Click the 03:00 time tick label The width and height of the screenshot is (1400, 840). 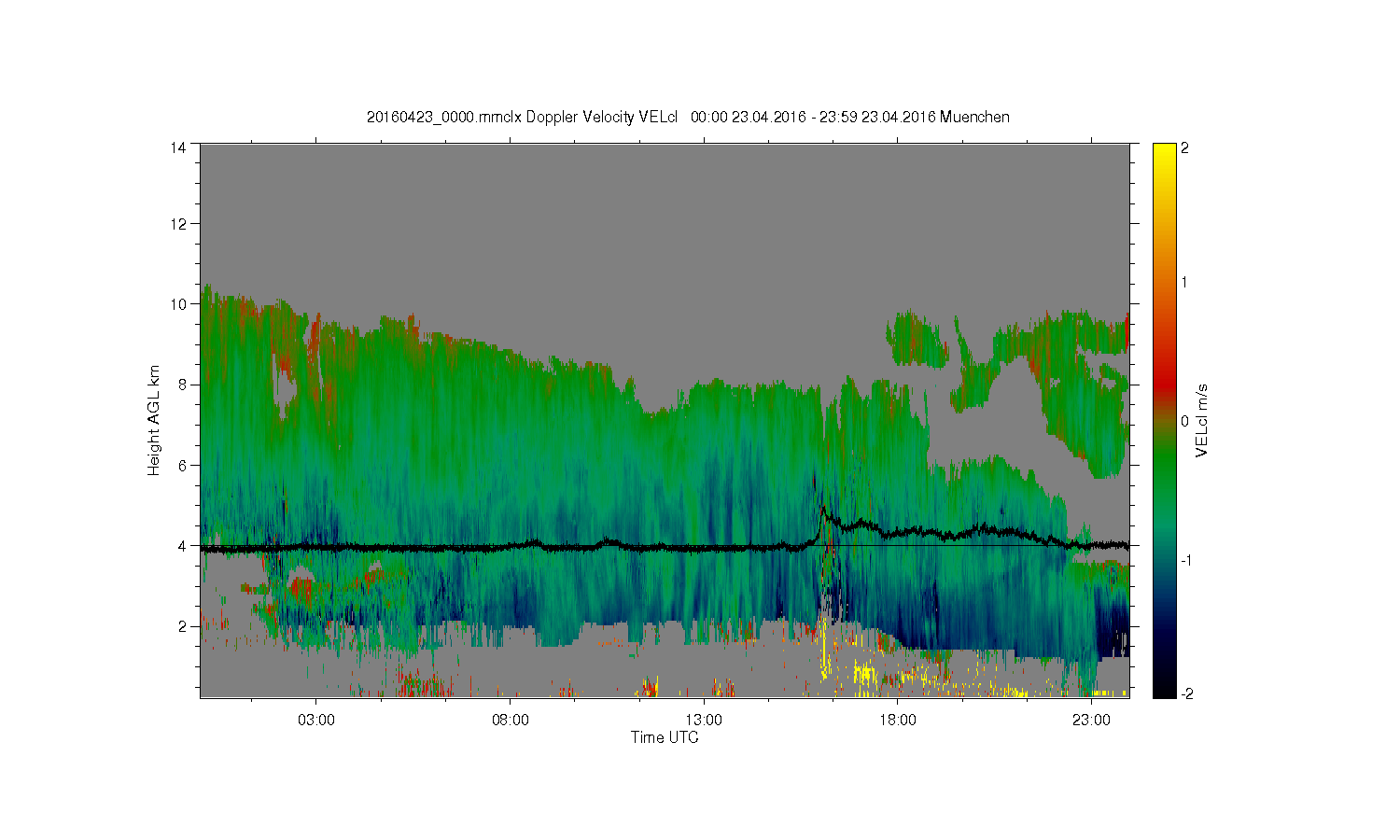pos(316,721)
